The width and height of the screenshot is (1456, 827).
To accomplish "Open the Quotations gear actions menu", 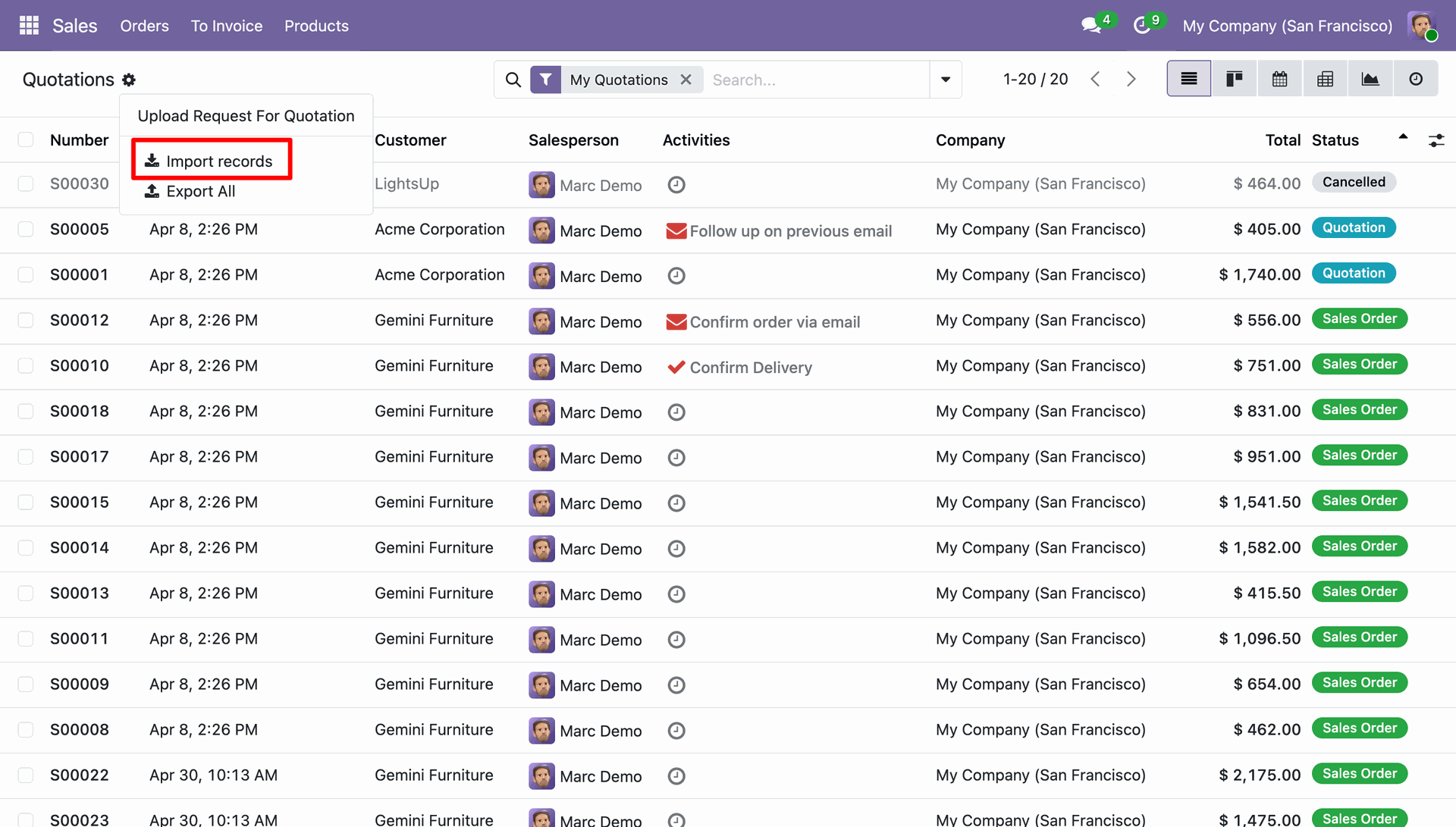I will [x=129, y=80].
